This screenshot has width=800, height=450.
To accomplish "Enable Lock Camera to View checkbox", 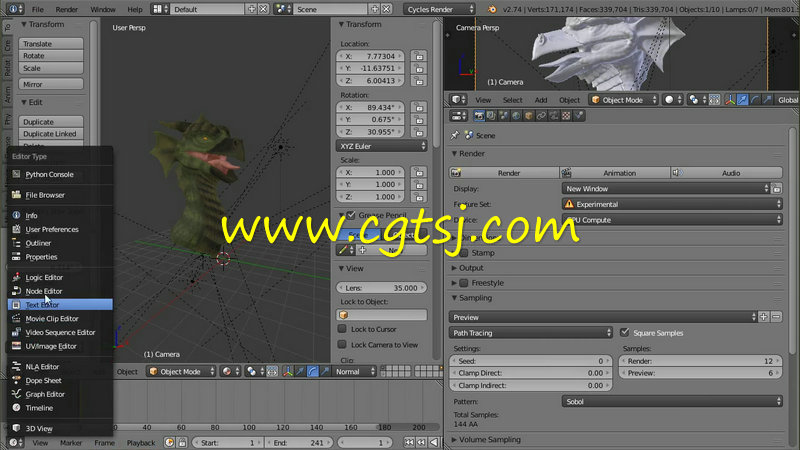I will pos(342,344).
